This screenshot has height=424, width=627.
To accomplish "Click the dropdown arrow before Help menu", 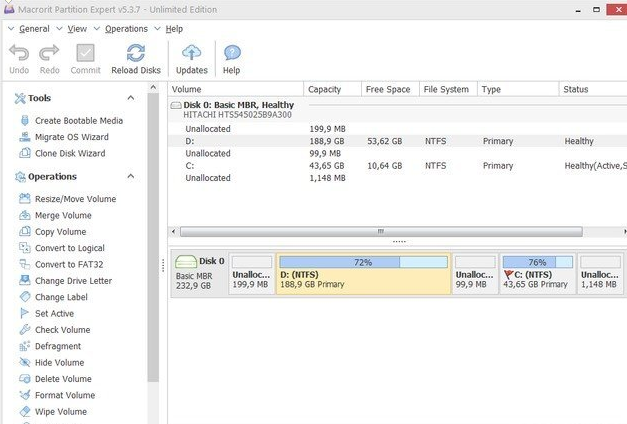I will (158, 28).
